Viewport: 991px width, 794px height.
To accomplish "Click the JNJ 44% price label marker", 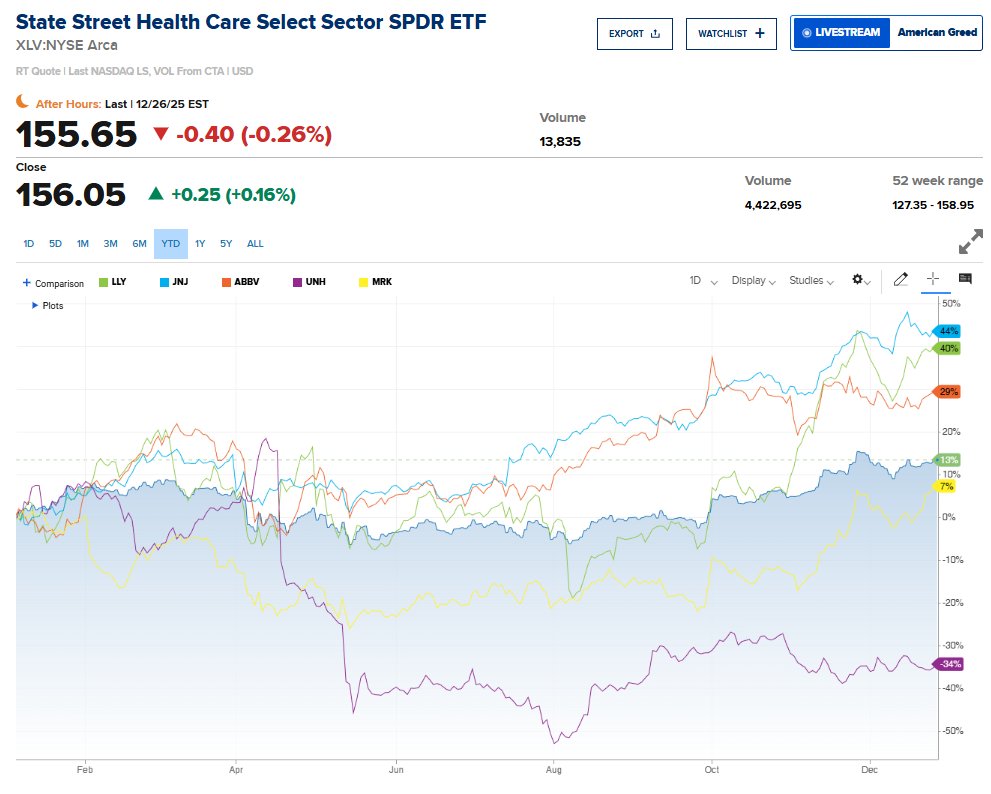I will 946,331.
